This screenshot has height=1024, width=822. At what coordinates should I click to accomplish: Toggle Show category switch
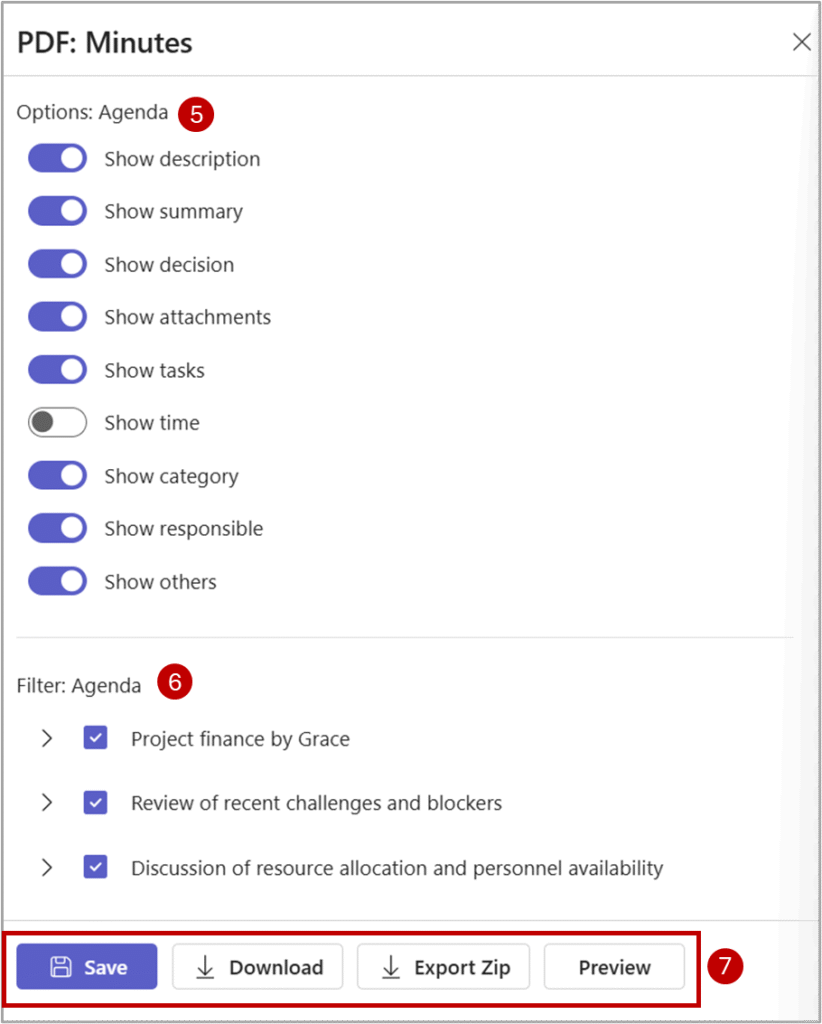point(58,476)
